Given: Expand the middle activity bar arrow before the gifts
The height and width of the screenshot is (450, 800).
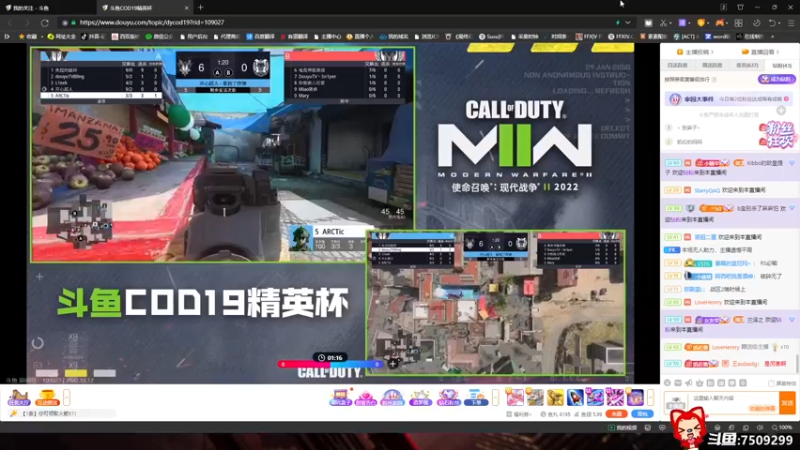Looking at the screenshot, I should click(x=495, y=397).
